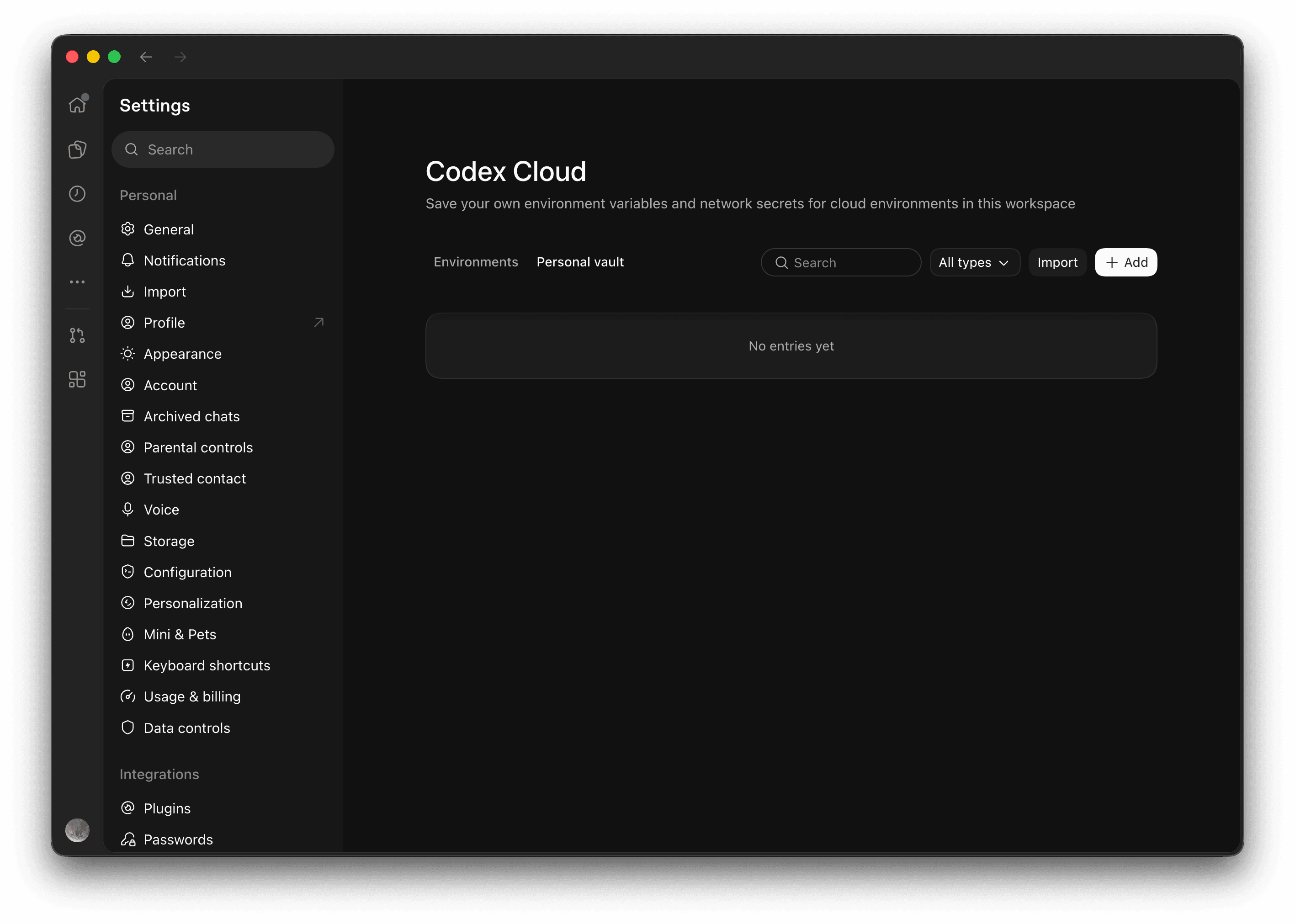The image size is (1295, 924).
Task: Click the Data controls shield icon
Action: point(128,728)
